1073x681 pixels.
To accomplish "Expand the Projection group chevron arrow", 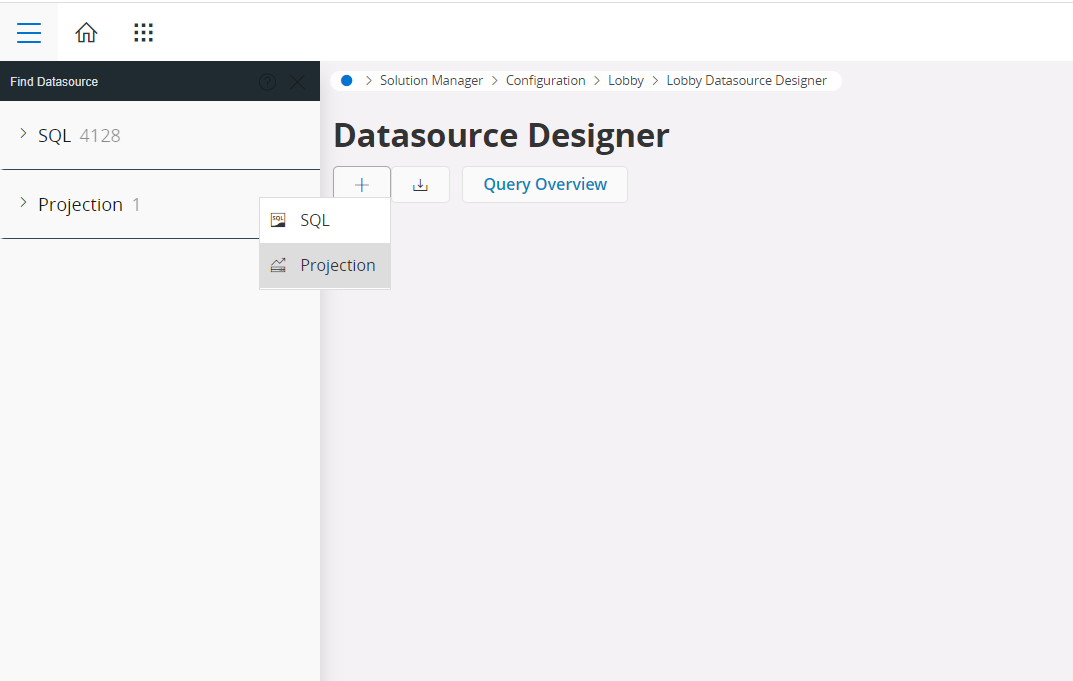I will pos(23,203).
